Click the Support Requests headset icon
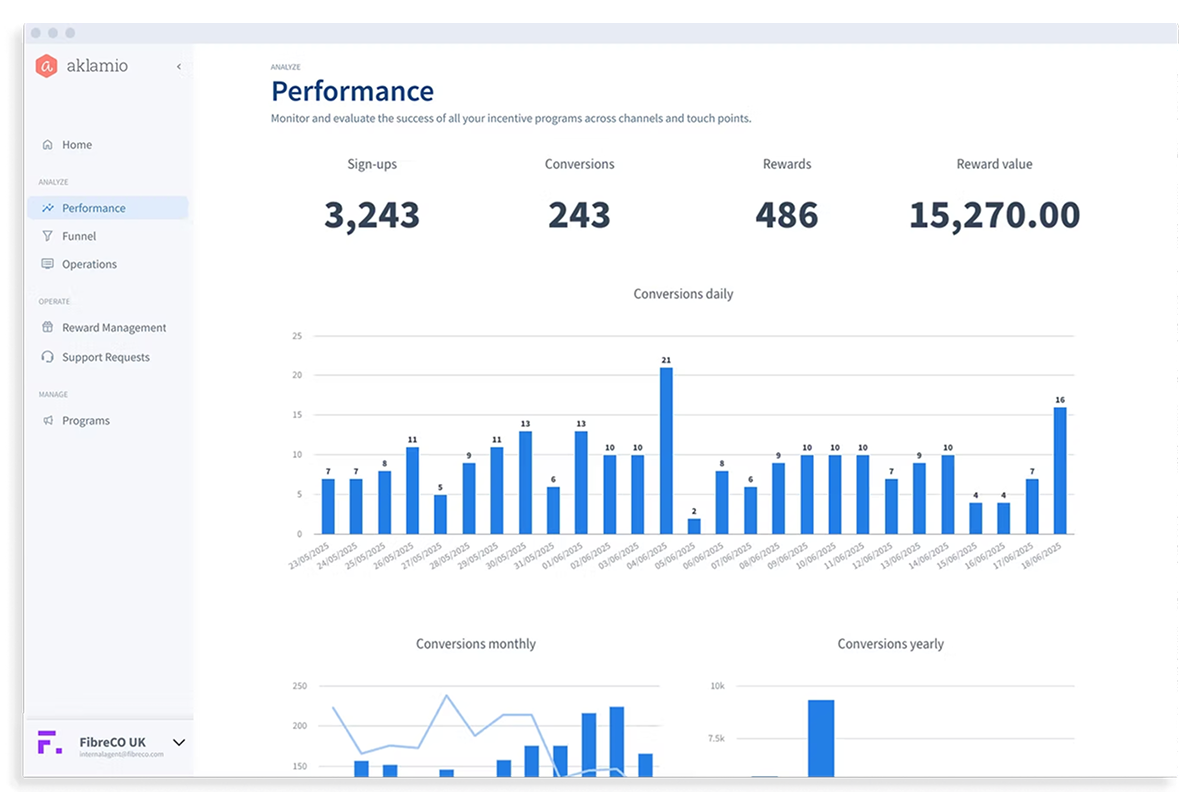 [47, 357]
